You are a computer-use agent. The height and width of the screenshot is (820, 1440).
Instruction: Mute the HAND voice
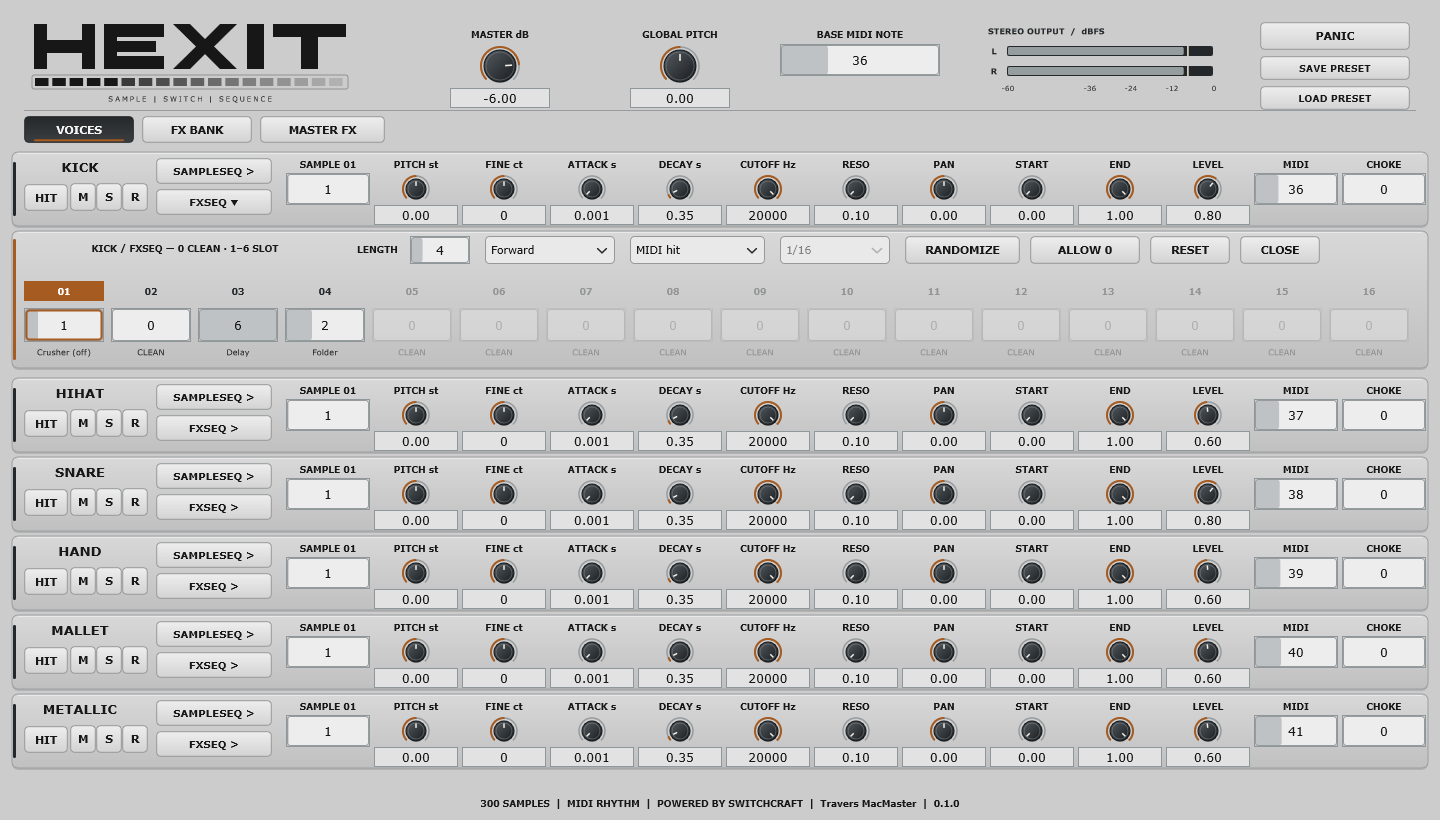[83, 581]
